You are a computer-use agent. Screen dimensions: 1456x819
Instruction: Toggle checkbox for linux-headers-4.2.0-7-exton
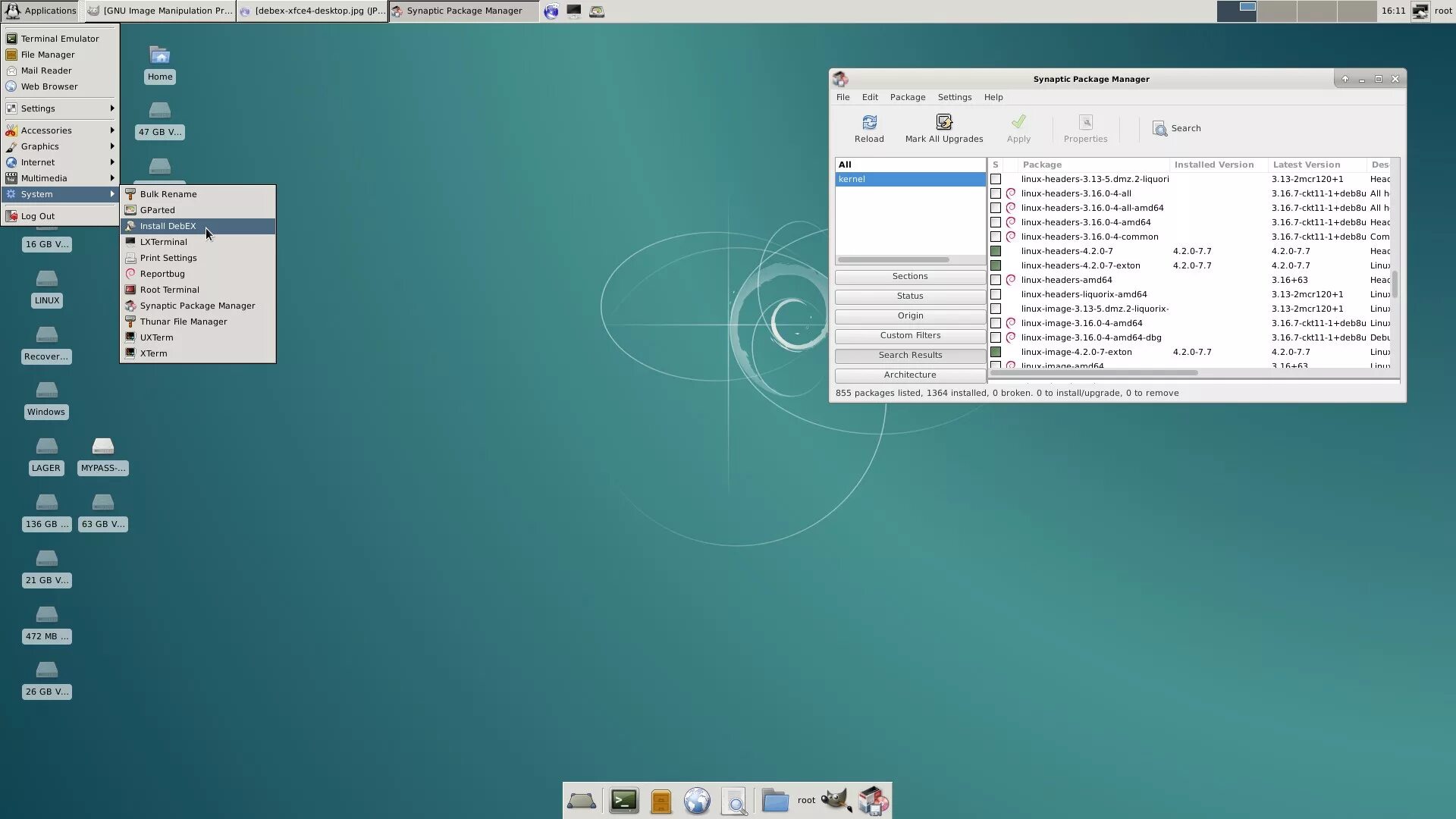click(x=996, y=265)
